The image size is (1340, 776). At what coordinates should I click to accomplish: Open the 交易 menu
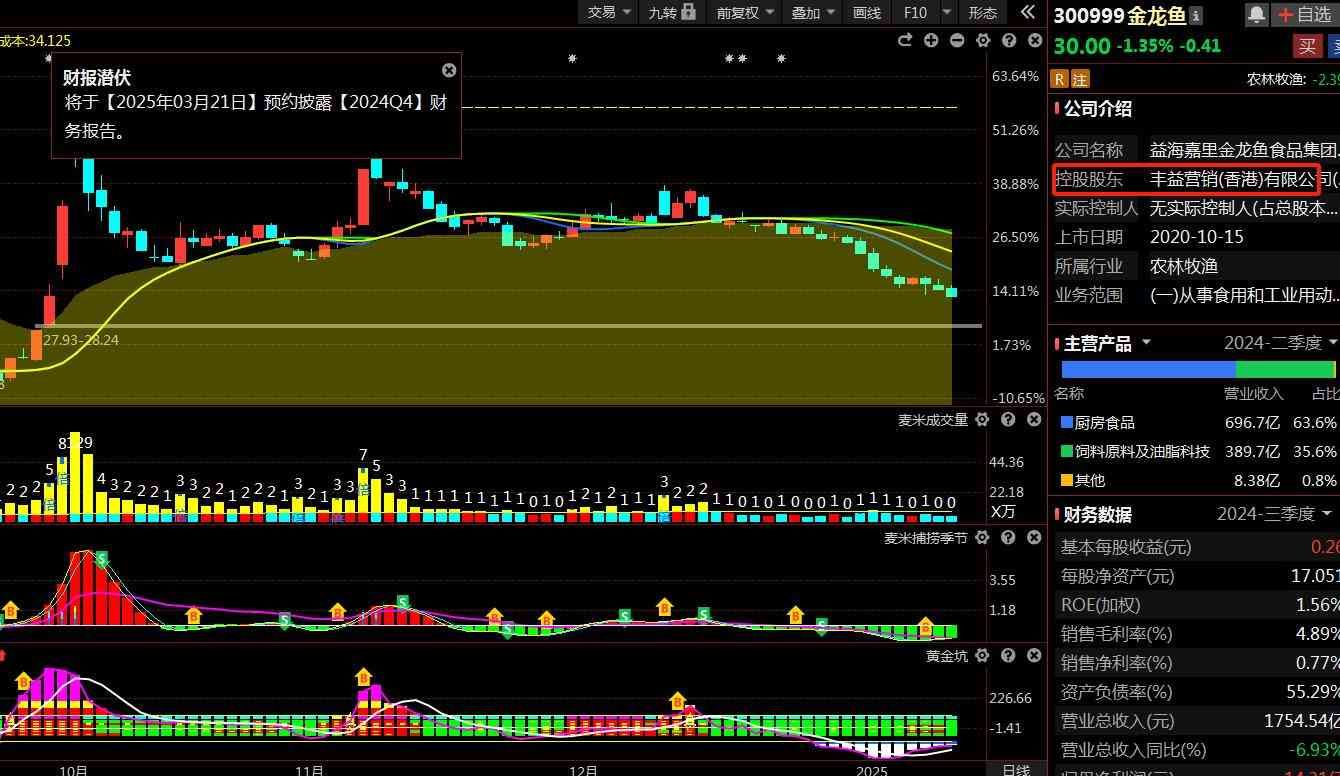pyautogui.click(x=609, y=12)
